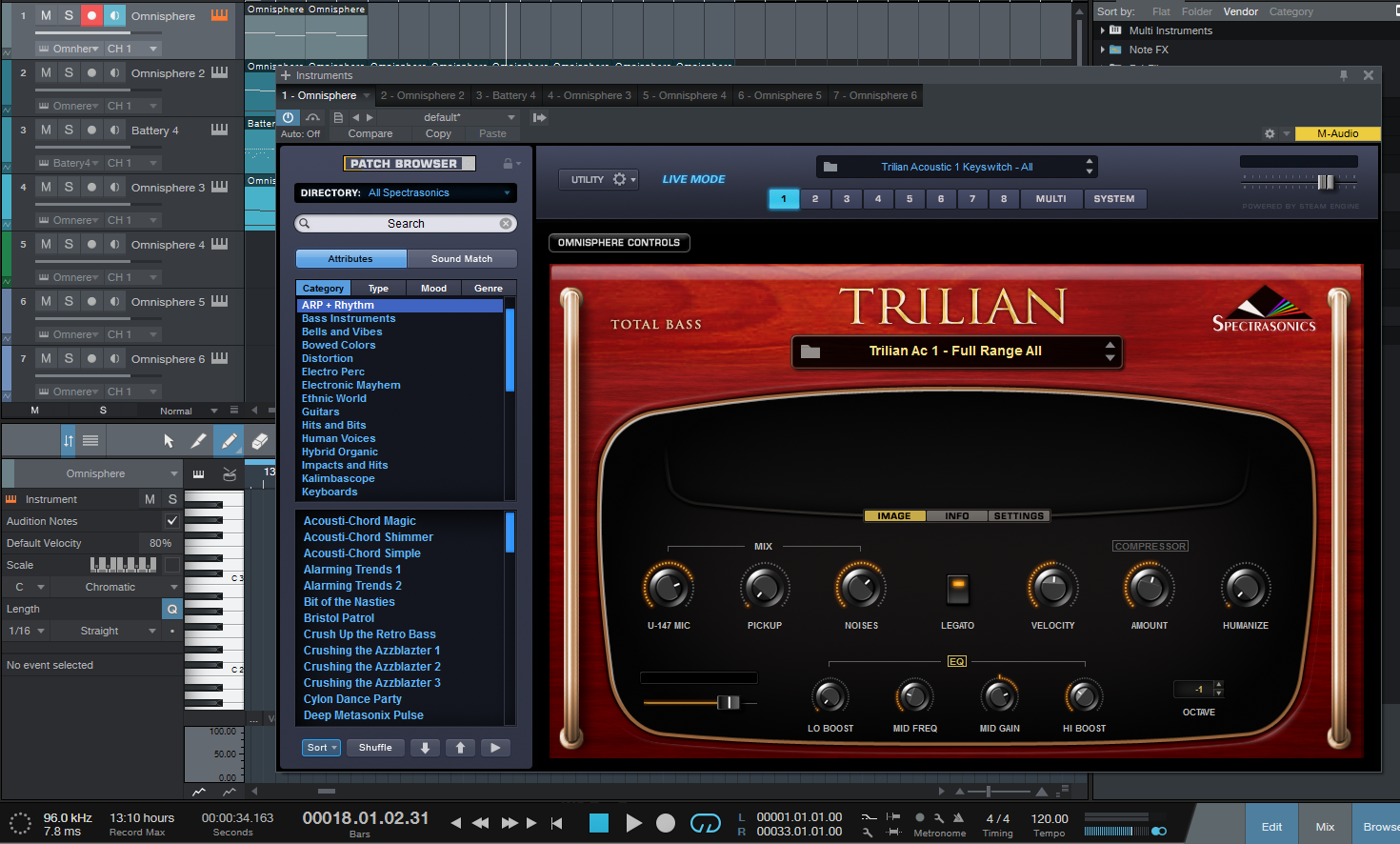Click the Stop transport button
1400x844 pixels.
599,823
